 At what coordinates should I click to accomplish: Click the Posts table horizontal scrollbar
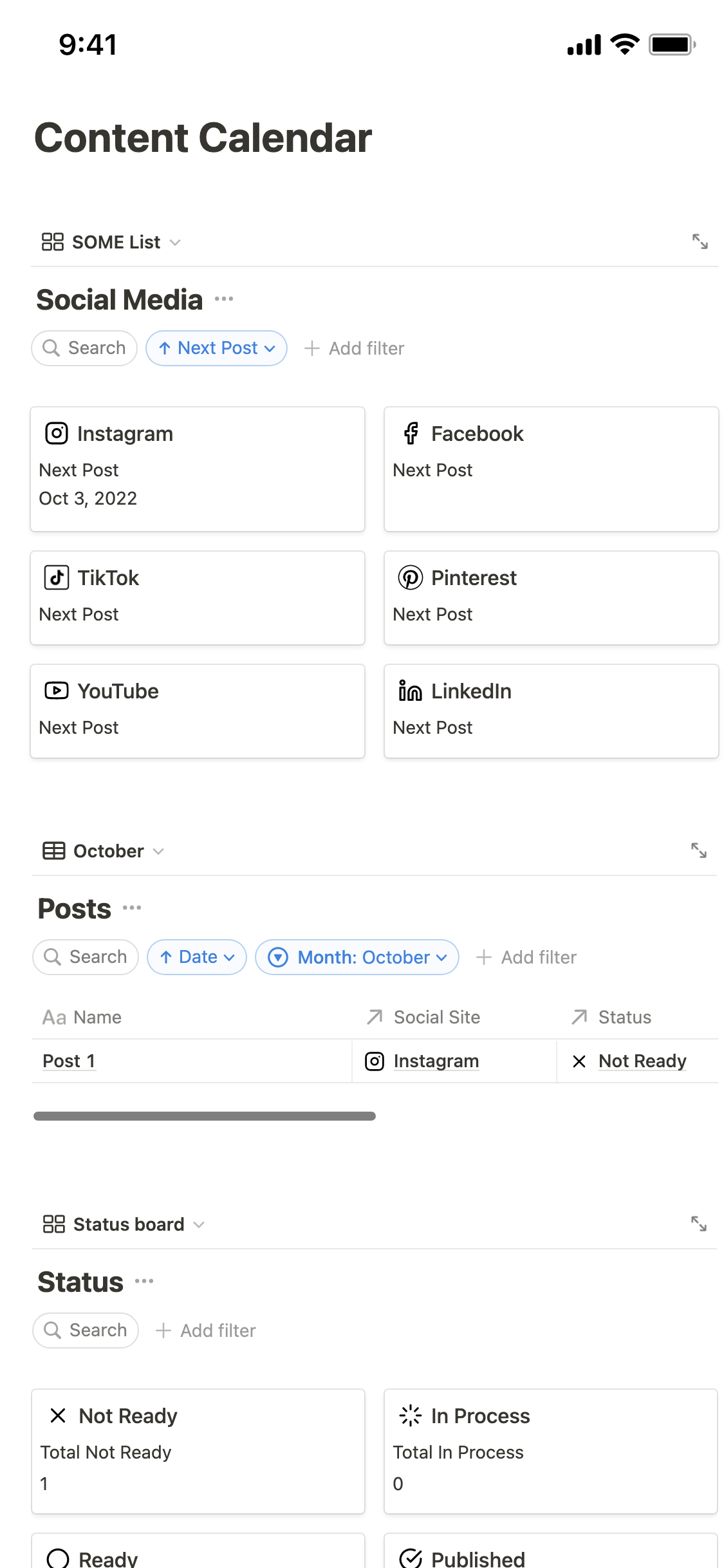204,1116
